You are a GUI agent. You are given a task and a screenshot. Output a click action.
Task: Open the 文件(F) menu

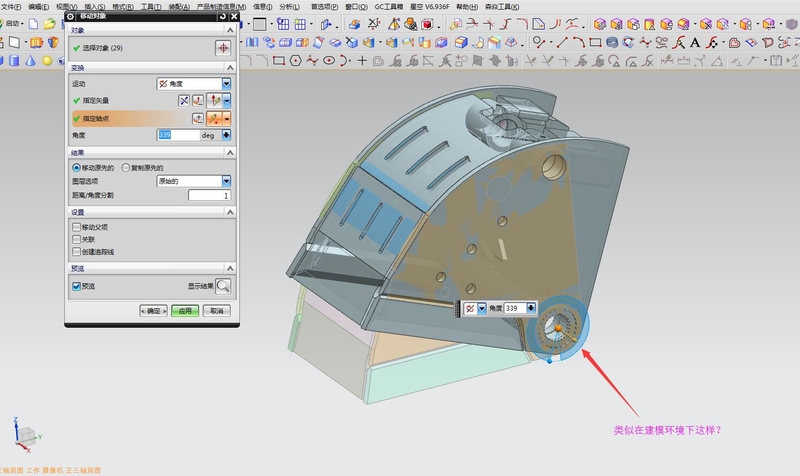pyautogui.click(x=11, y=7)
